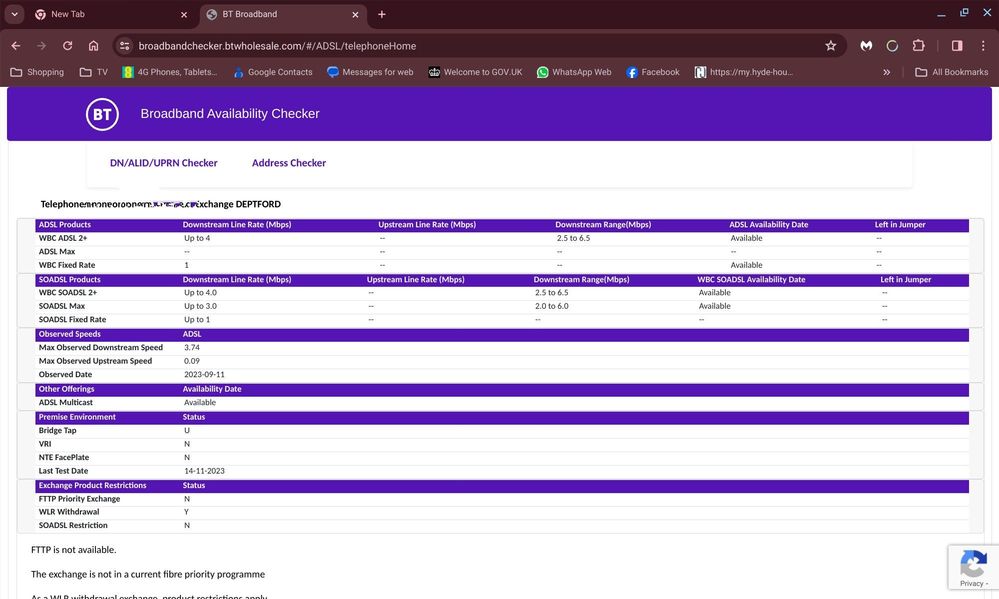
Task: Close the New Tab browser tab
Action: [184, 15]
